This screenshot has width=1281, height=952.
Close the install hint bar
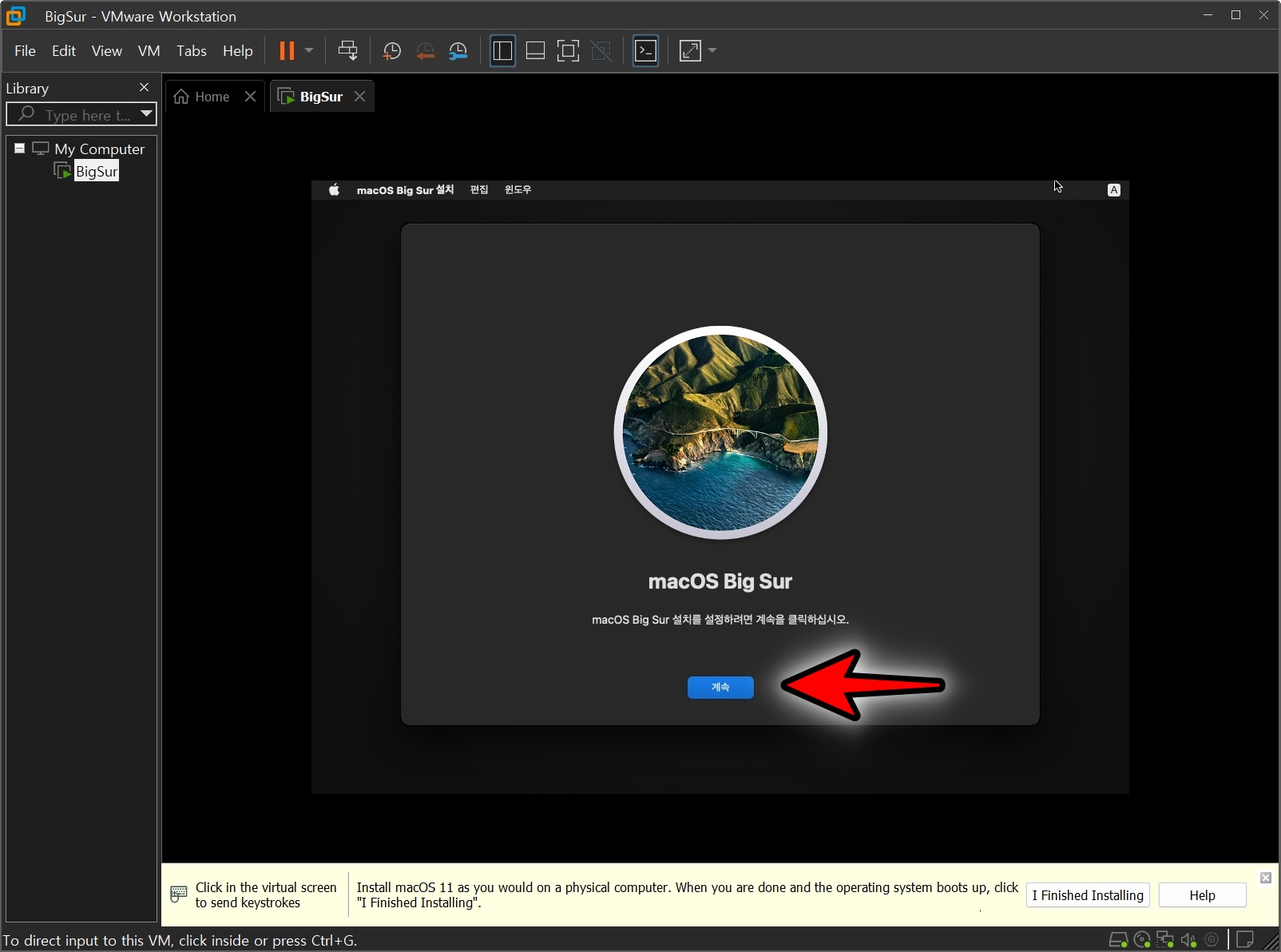1266,878
